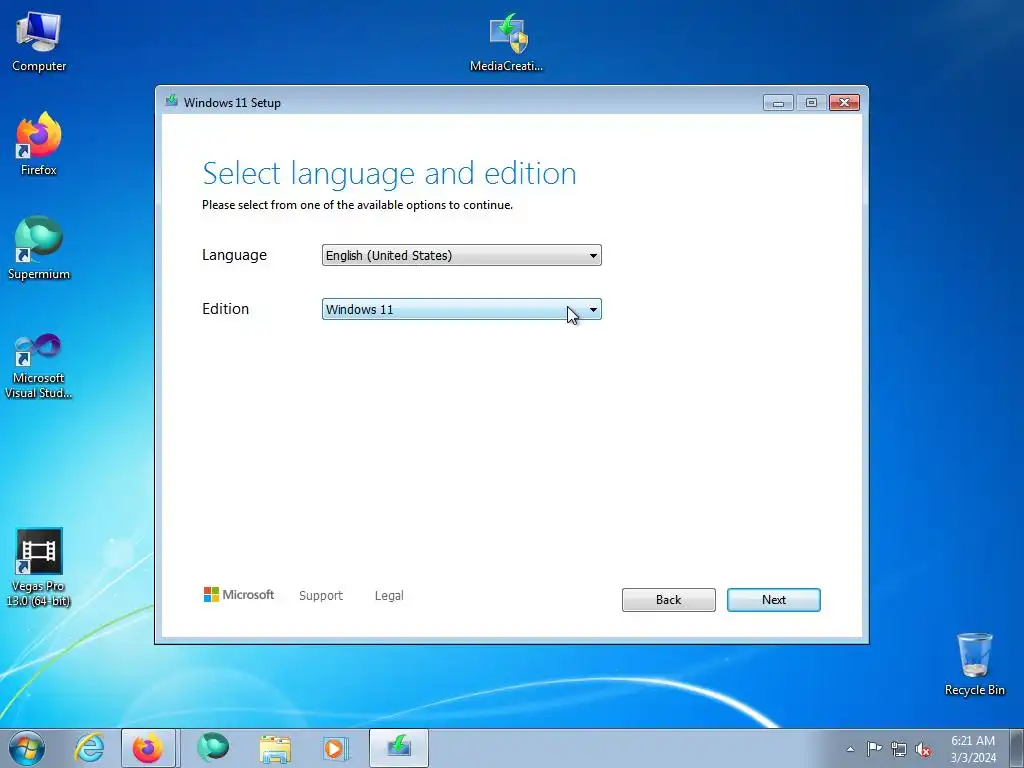Click the Microsoft logo
The width and height of the screenshot is (1024, 768).
tap(239, 594)
